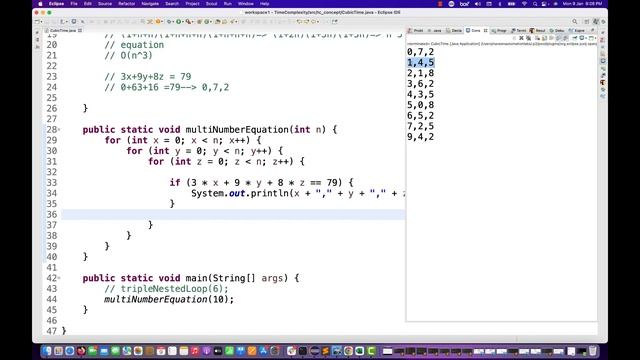Switch to the Progress tab
This screenshot has width=640, height=360.
click(499, 31)
